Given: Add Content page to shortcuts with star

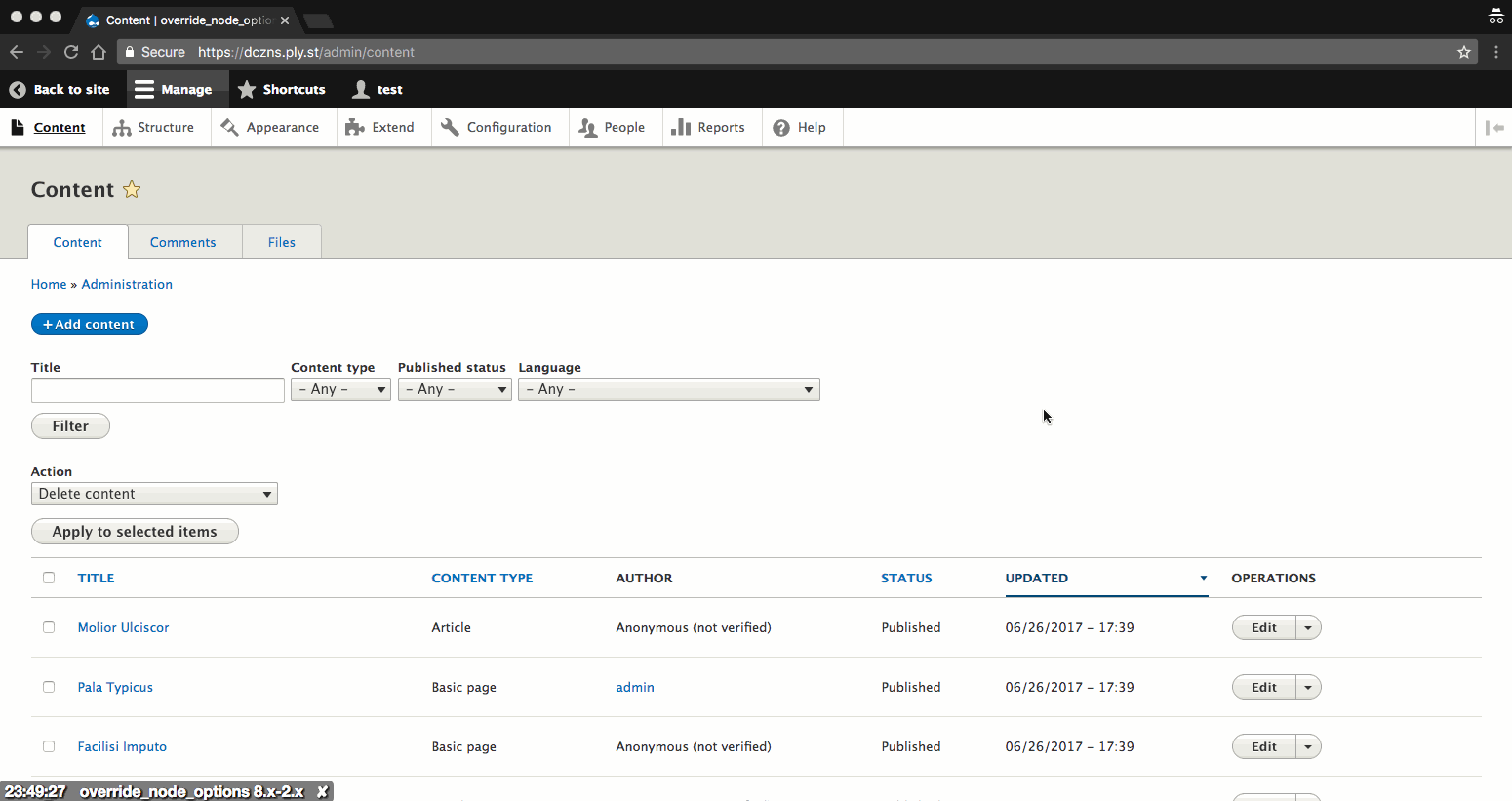Looking at the screenshot, I should [132, 190].
